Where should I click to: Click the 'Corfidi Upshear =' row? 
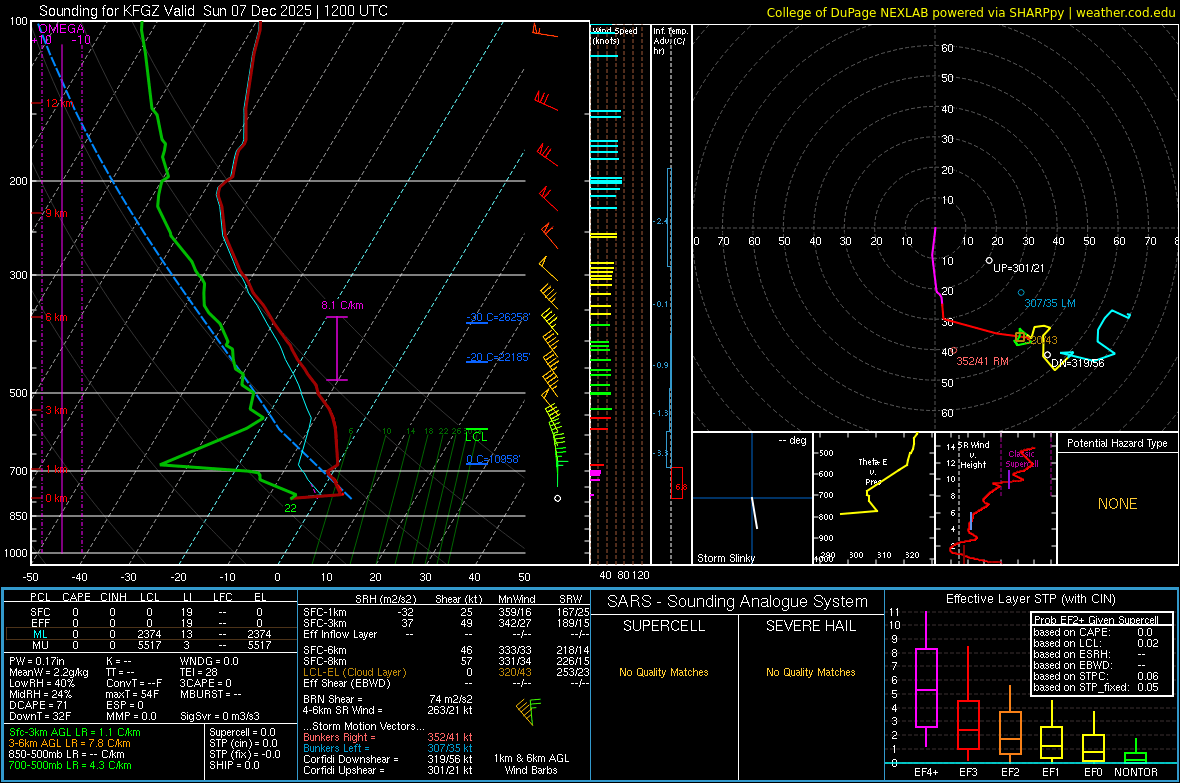coord(388,770)
